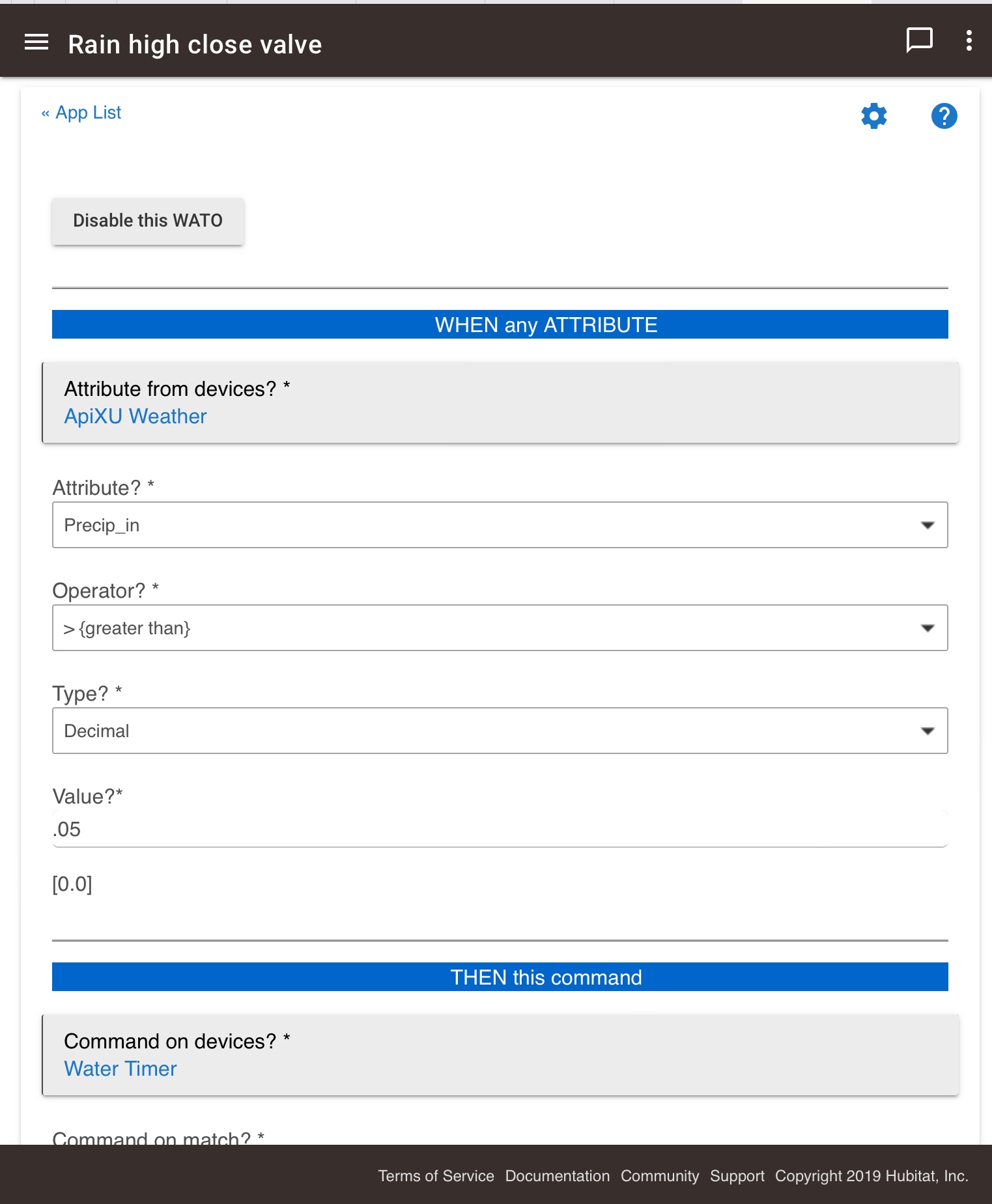Go back to App List
992x1204 pixels.
click(81, 113)
